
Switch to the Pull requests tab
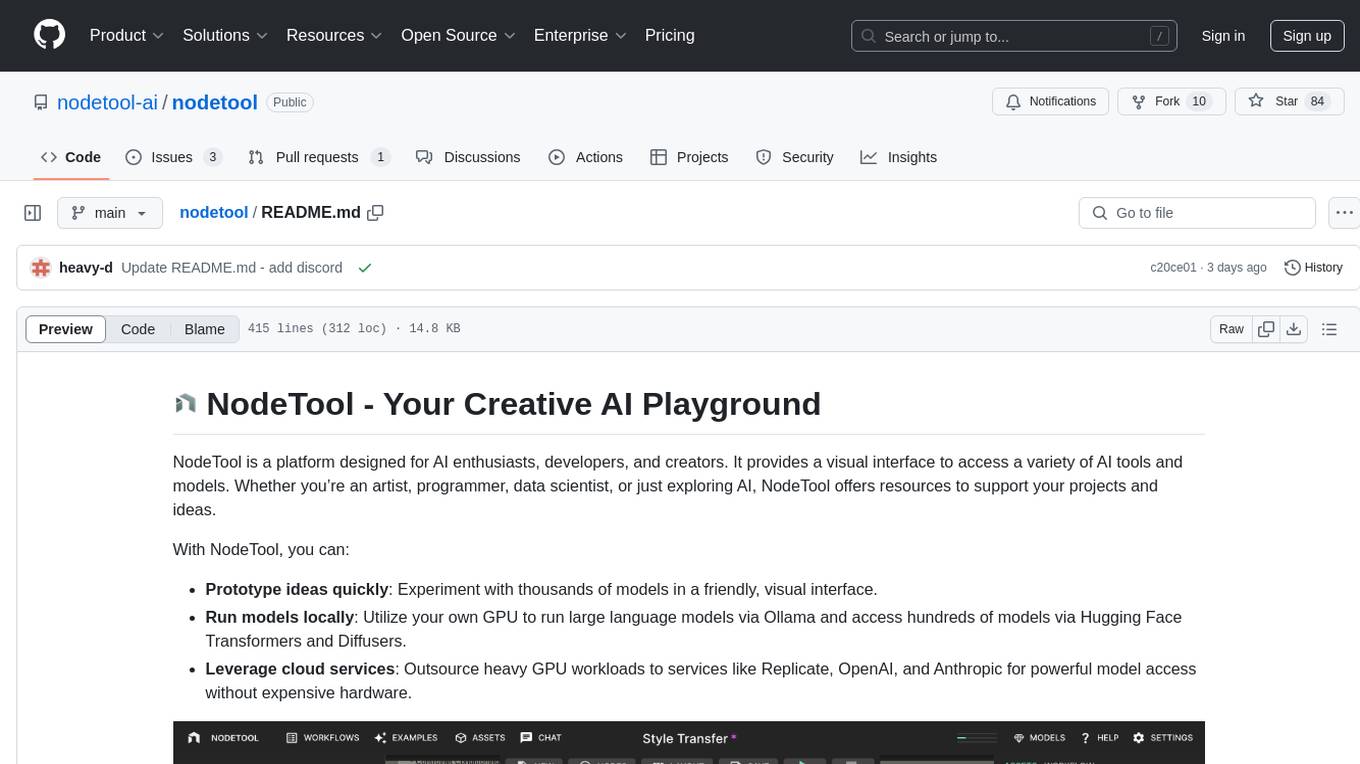pyautogui.click(x=319, y=157)
